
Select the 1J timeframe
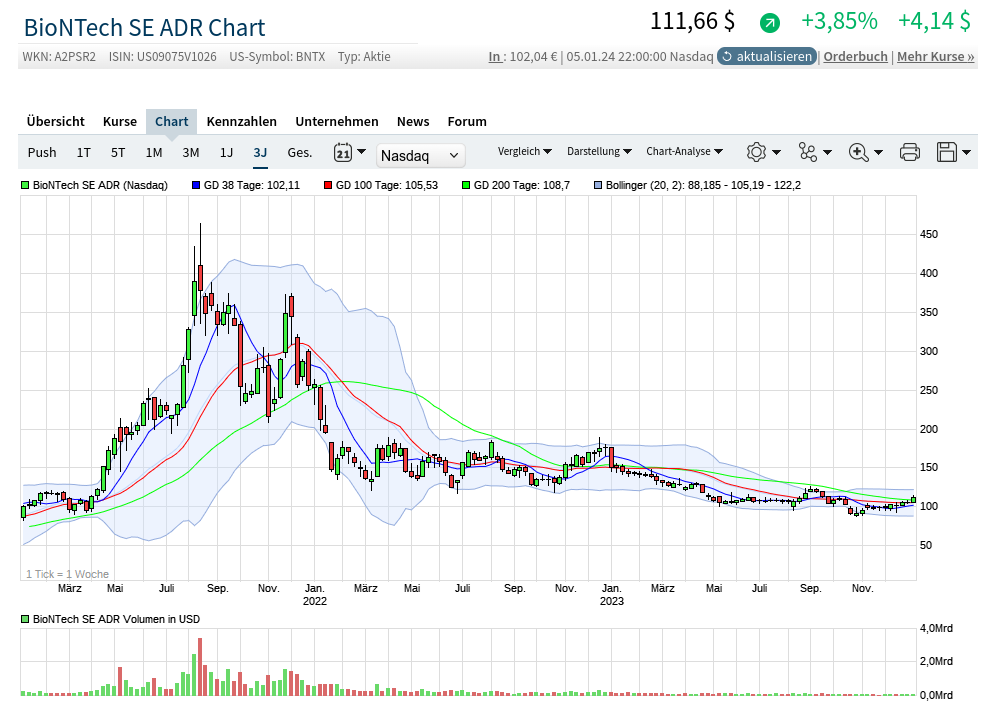coord(226,152)
